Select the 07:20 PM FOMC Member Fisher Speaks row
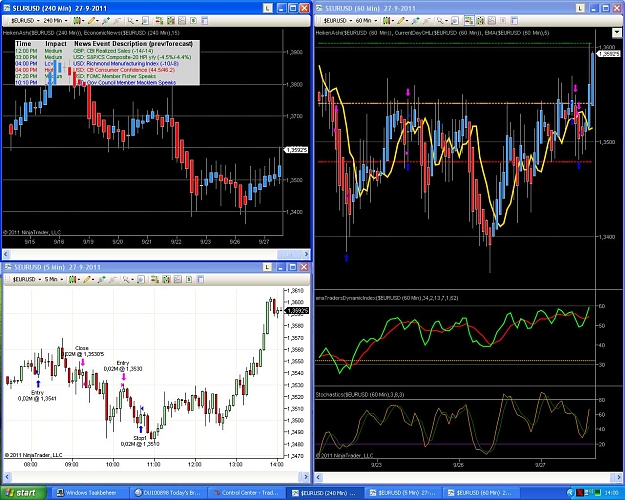The height and width of the screenshot is (500, 625). point(107,76)
